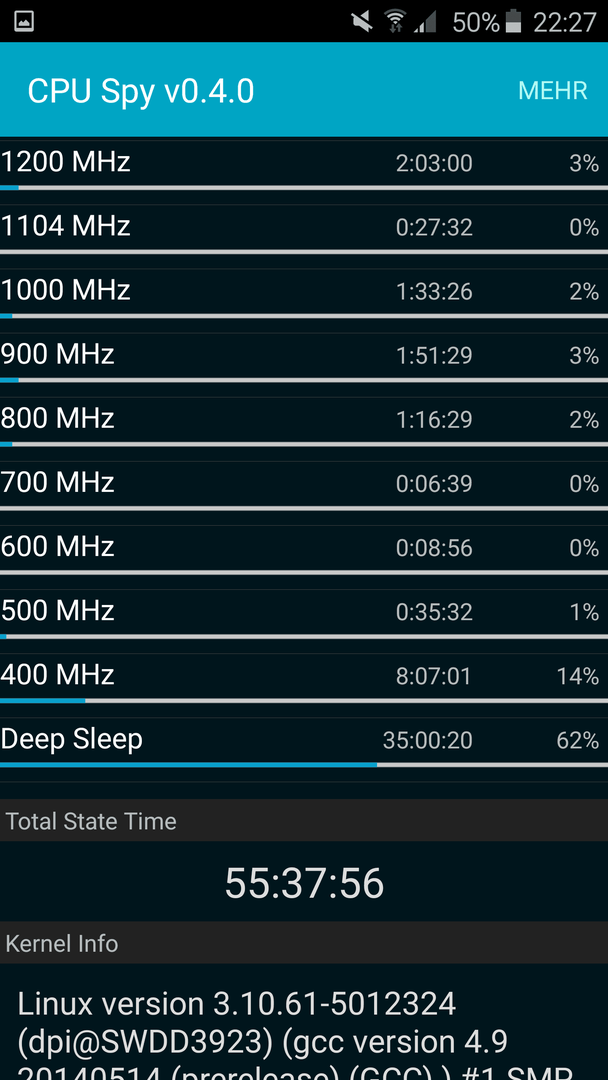Tap the 800 MHz percentage value
The height and width of the screenshot is (1080, 608).
pos(584,419)
